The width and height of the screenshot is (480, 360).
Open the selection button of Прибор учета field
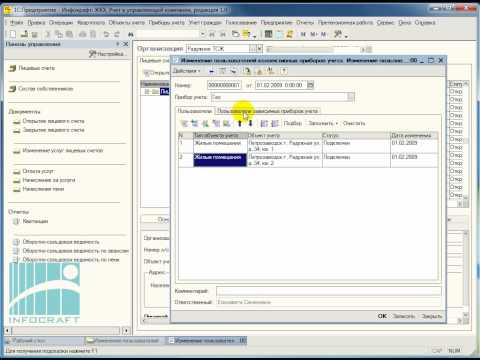coord(351,97)
